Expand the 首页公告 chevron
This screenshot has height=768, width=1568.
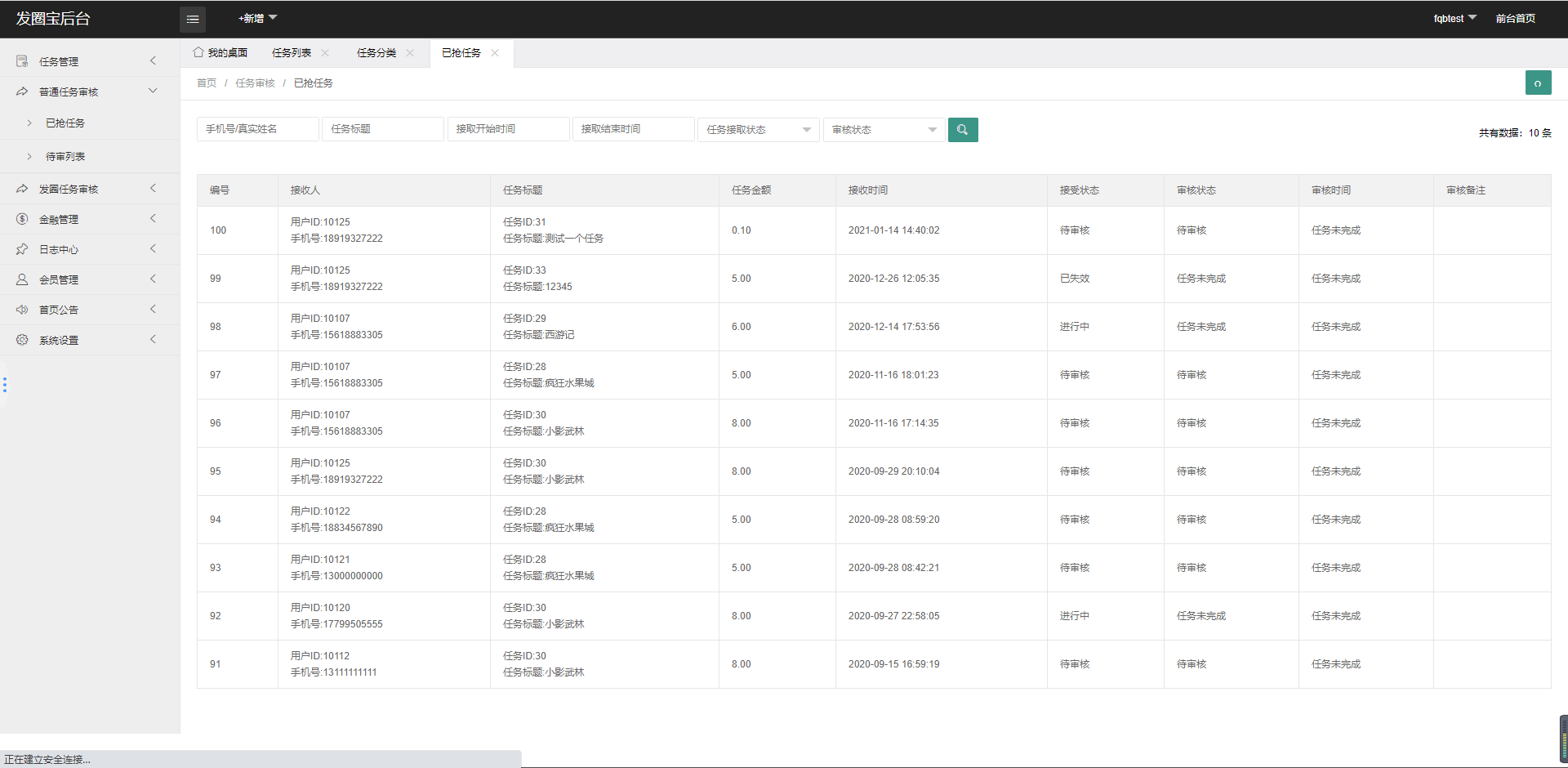pyautogui.click(x=153, y=309)
